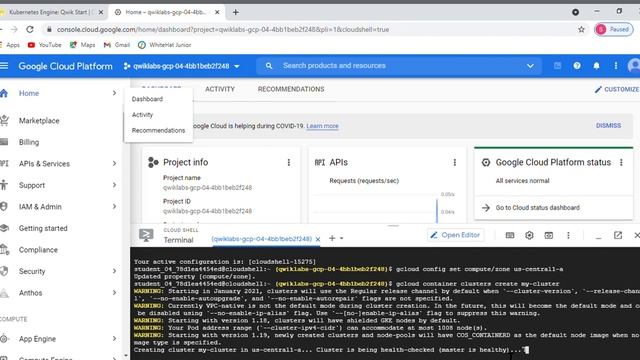Click the Anthos triangle icon
This screenshot has height=360, width=640.
click(x=4, y=293)
